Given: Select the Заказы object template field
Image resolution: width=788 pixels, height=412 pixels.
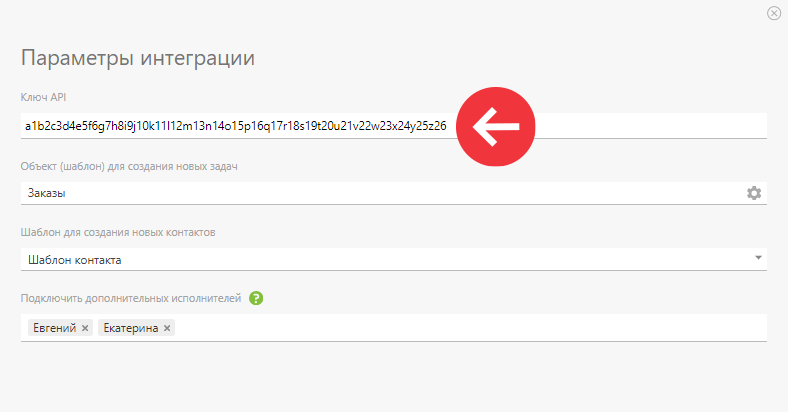Looking at the screenshot, I should [393, 193].
